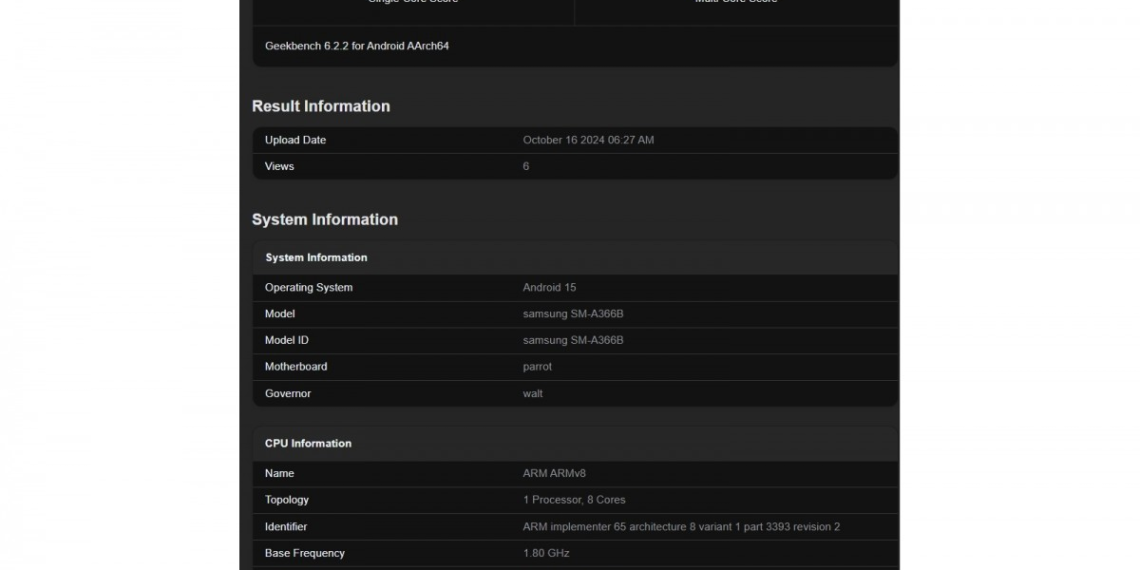The height and width of the screenshot is (570, 1140).
Task: Select the Views count value 6
Action: [526, 166]
